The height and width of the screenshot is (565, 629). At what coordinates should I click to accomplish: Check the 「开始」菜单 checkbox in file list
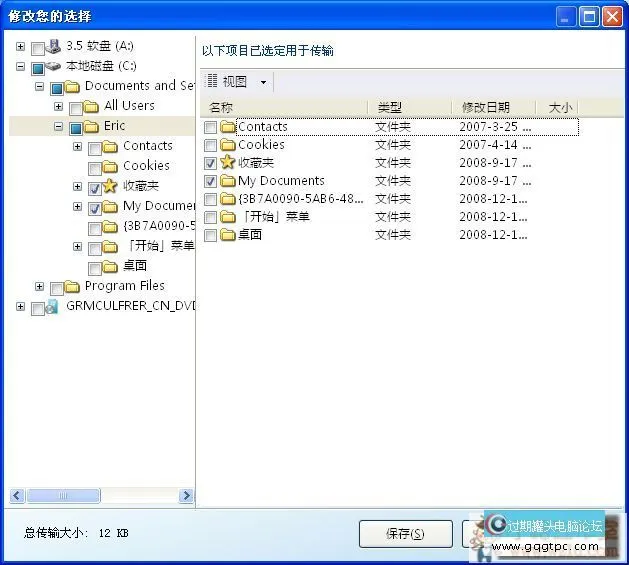(x=211, y=217)
